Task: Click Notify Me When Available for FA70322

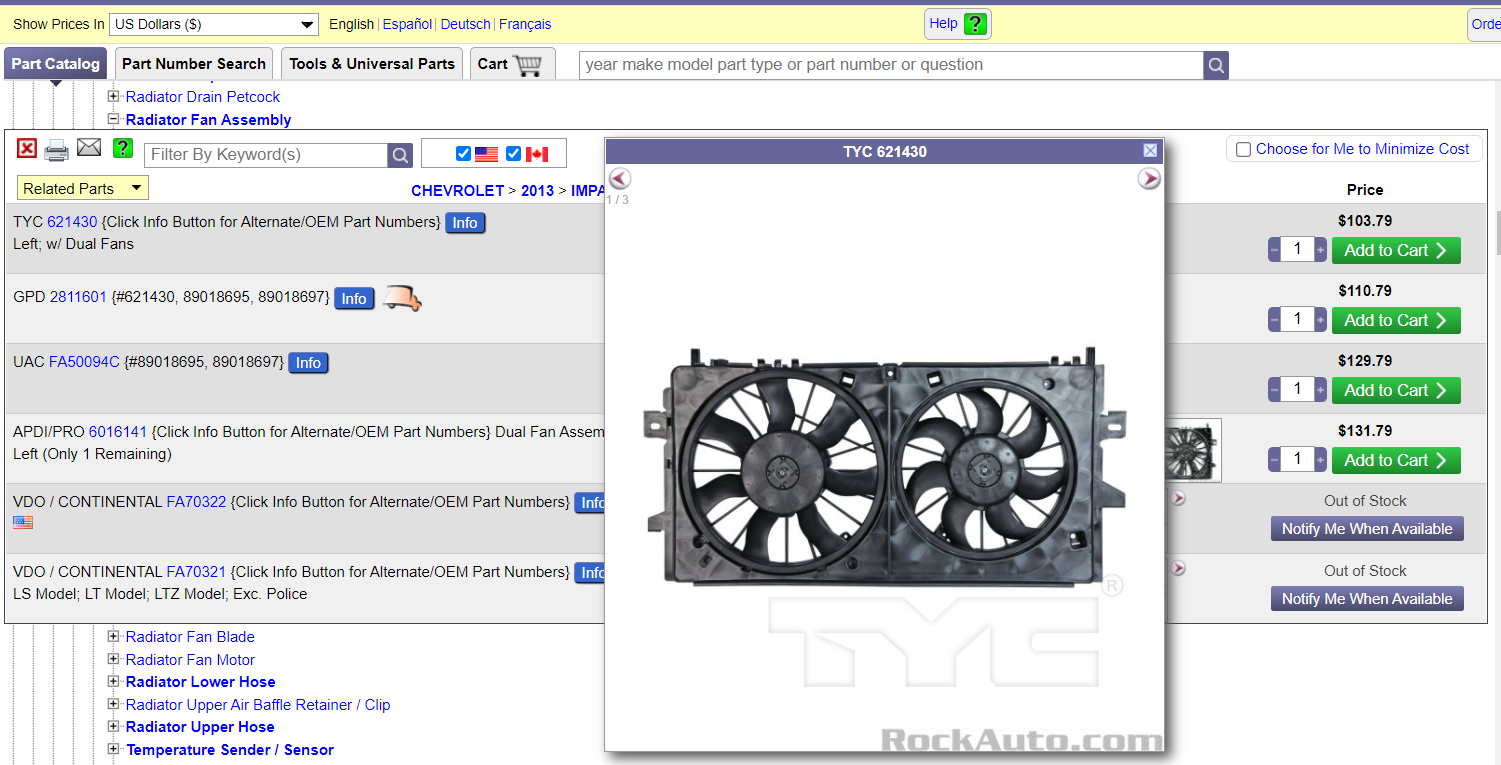Action: (x=1367, y=529)
